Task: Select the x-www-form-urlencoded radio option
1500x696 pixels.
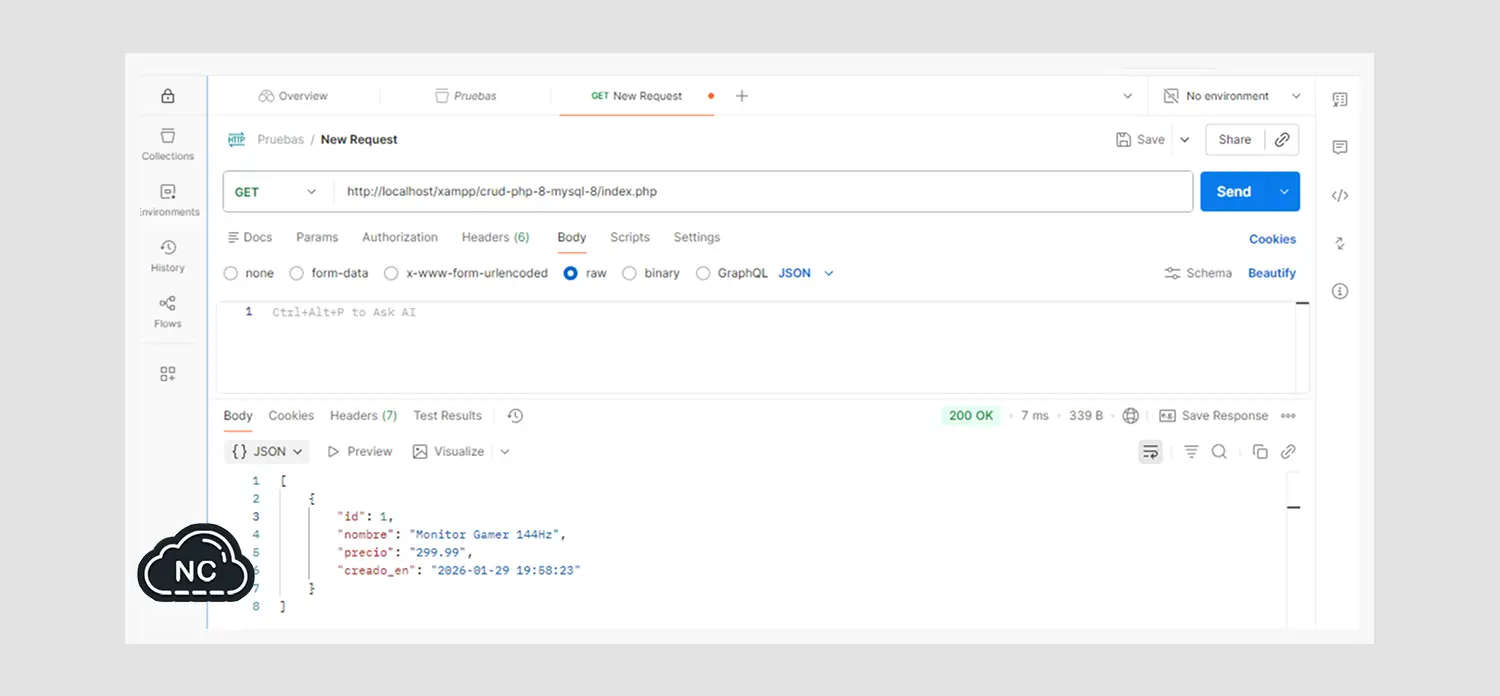Action: pyautogui.click(x=391, y=273)
